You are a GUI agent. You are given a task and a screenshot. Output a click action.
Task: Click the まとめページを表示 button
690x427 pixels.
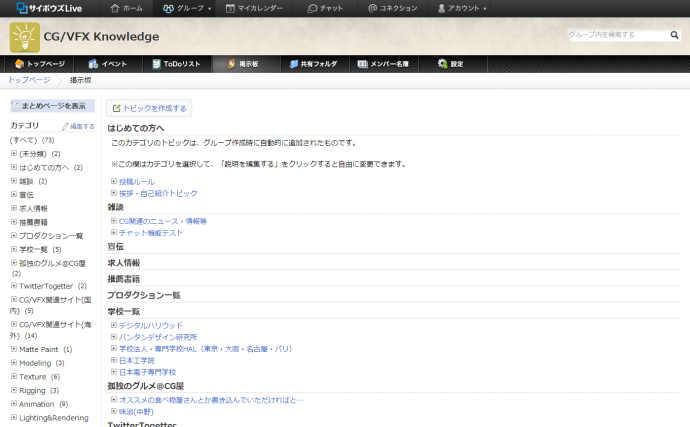tap(52, 106)
